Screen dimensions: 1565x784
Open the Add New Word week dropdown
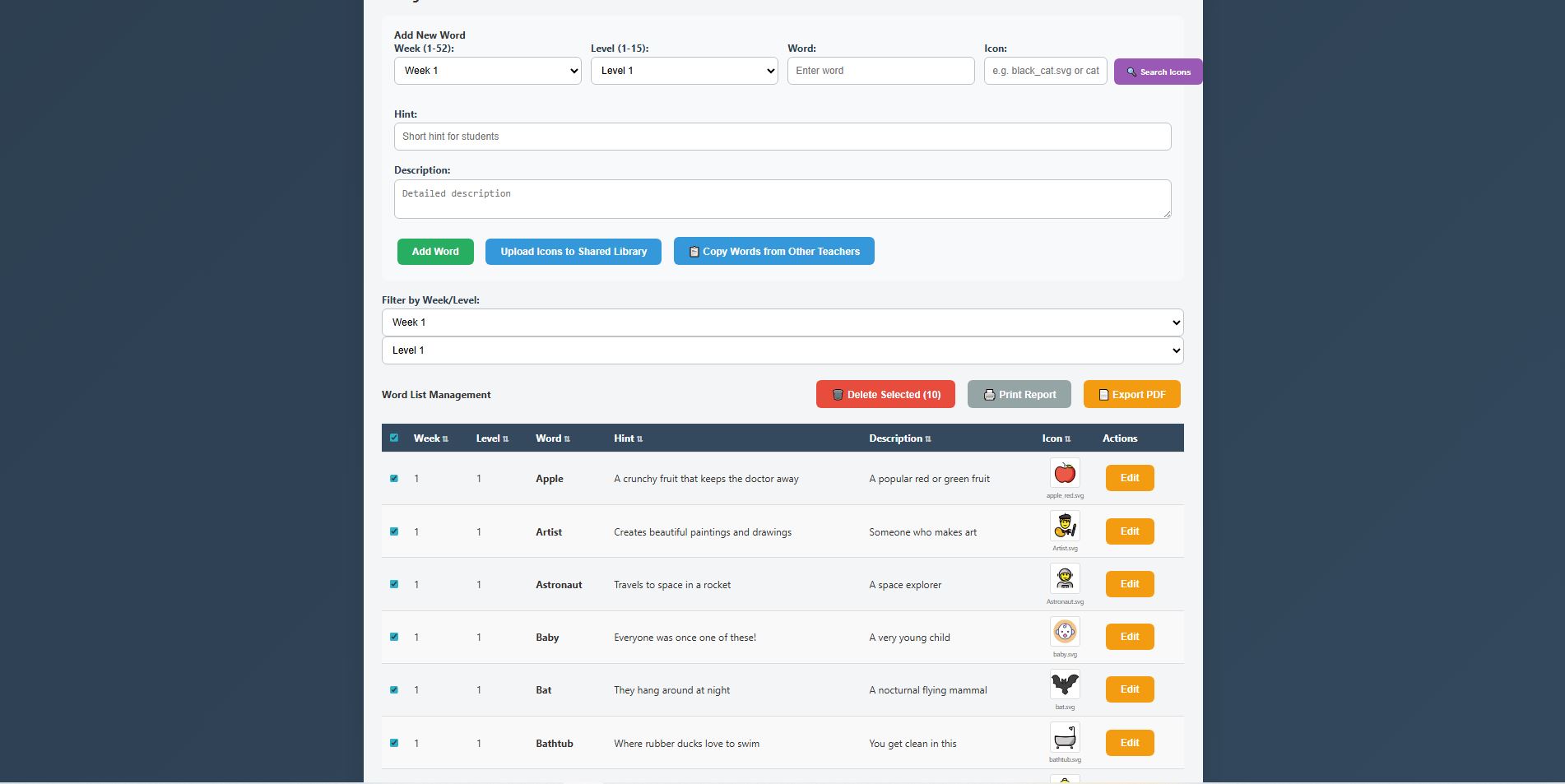tap(487, 71)
